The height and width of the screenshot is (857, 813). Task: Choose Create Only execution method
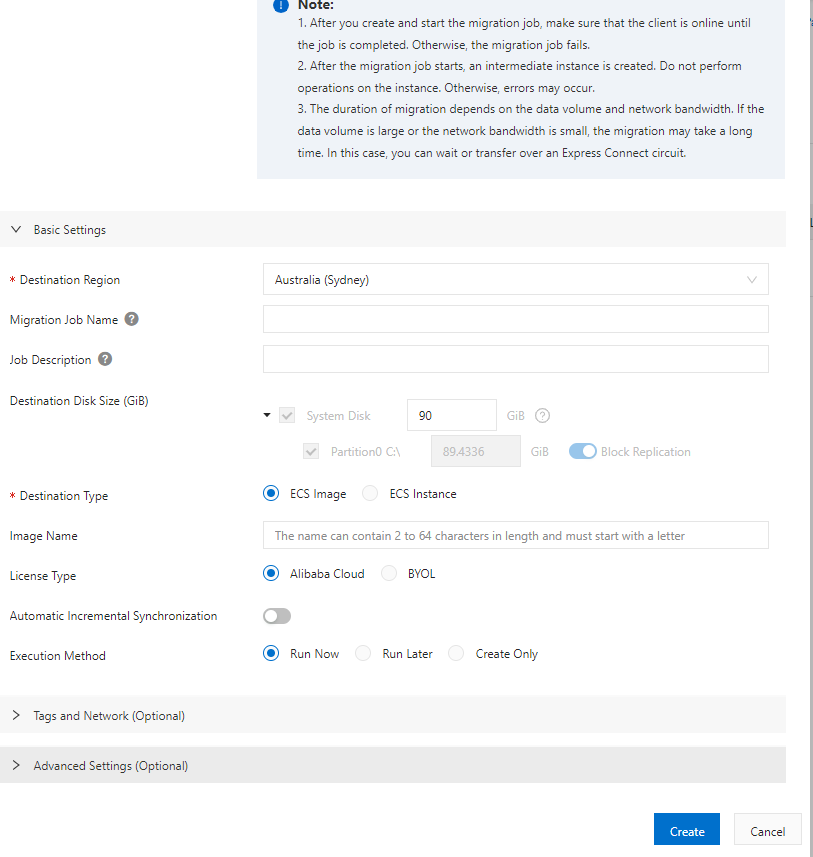coord(456,654)
